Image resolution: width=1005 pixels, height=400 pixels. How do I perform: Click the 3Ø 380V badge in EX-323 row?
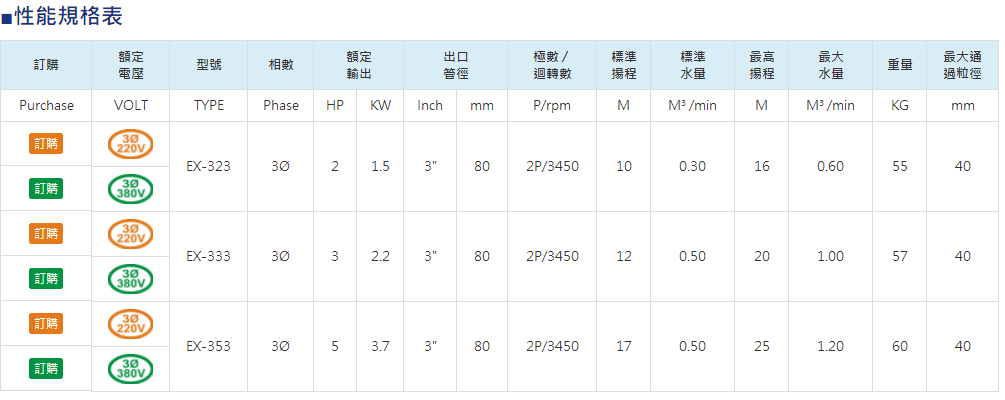pyautogui.click(x=131, y=188)
